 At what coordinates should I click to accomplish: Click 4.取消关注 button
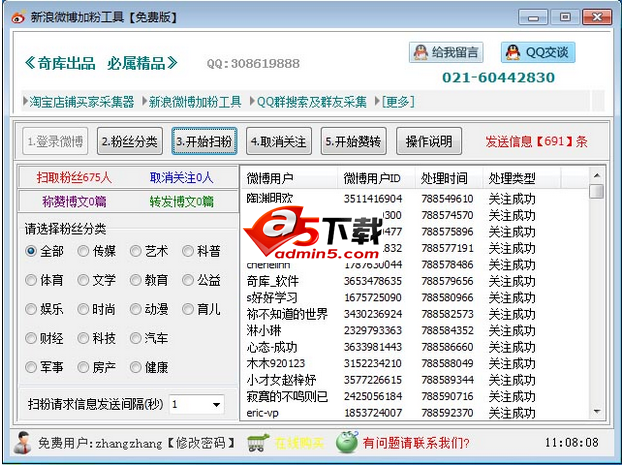coord(279,141)
